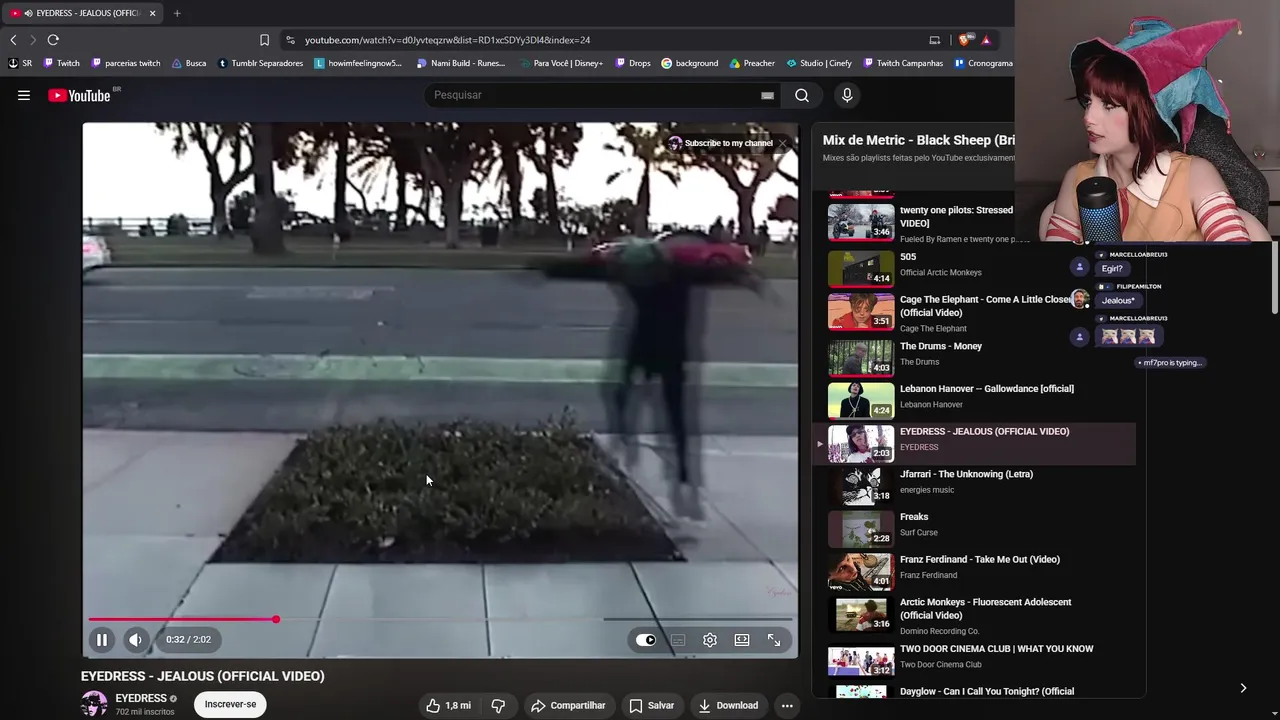Open the more actions ellipsis menu
The width and height of the screenshot is (1280, 720).
(x=787, y=705)
